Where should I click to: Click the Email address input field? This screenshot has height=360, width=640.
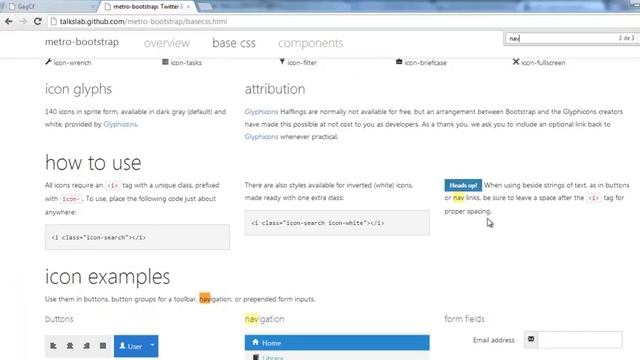point(580,340)
